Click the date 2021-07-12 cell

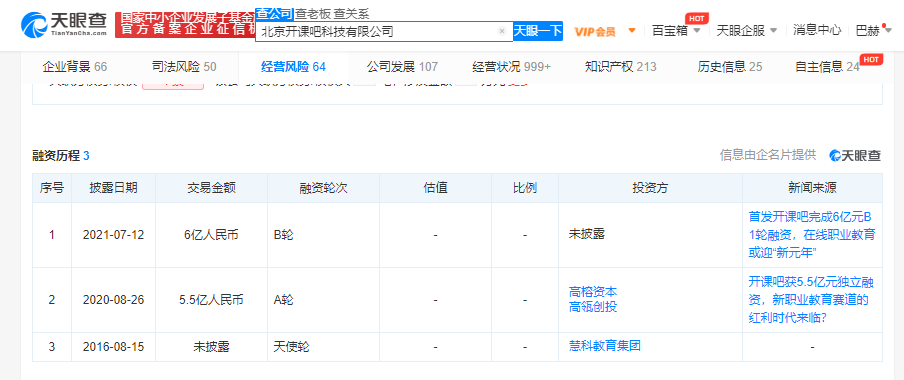113,235
